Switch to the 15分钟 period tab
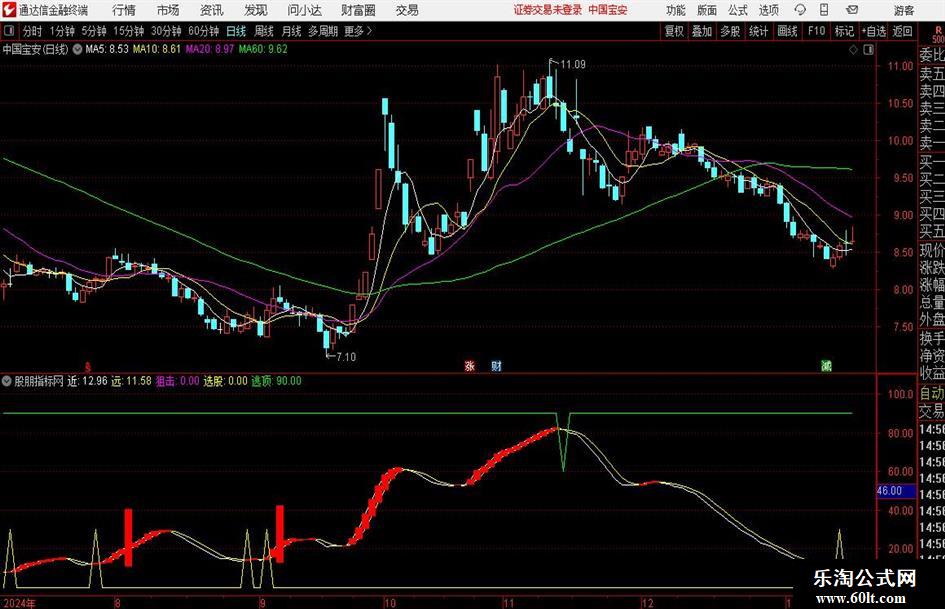This screenshot has height=609, width=945. pos(128,31)
